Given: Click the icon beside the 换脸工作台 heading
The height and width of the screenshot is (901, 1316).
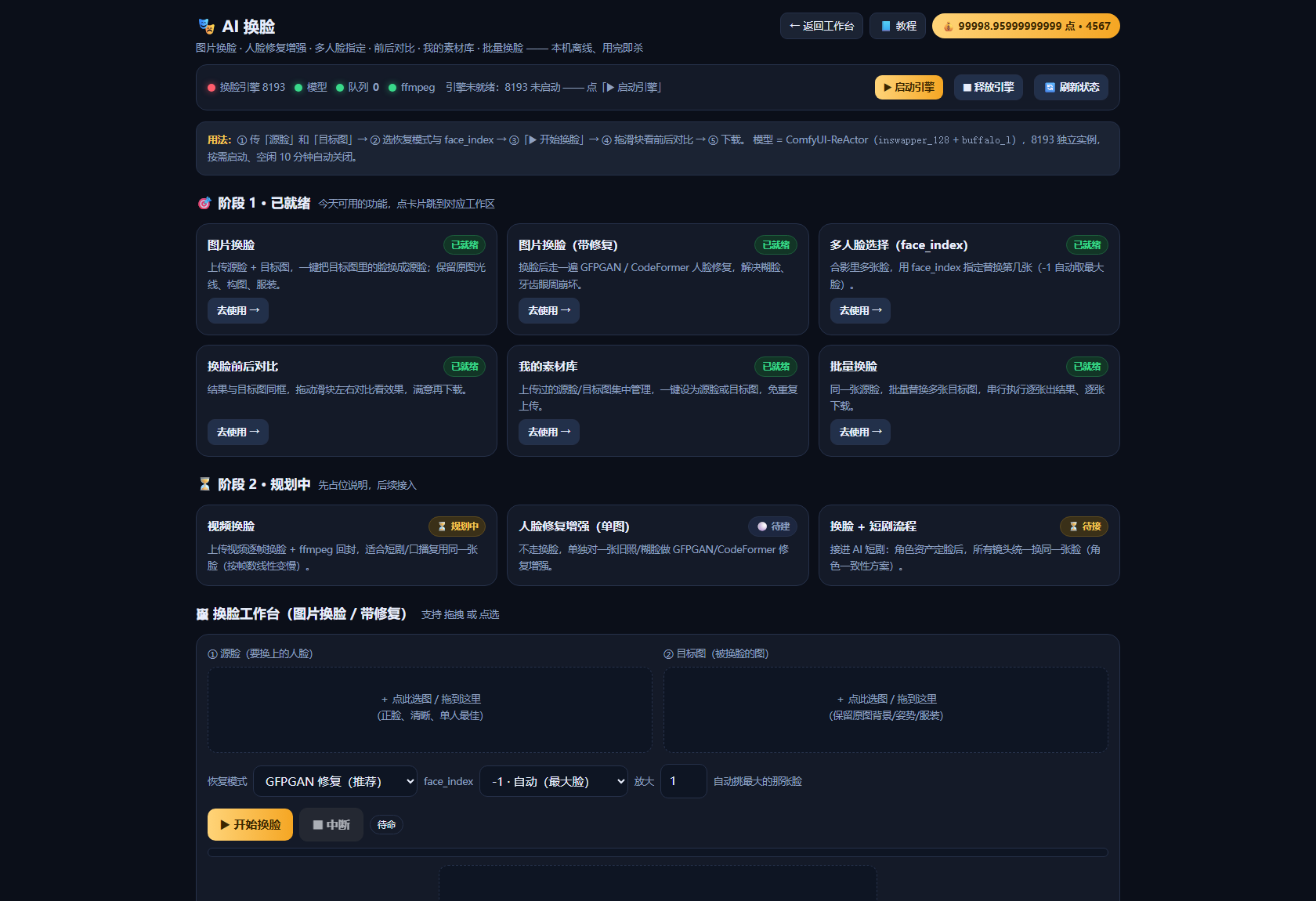Looking at the screenshot, I should click(x=202, y=614).
